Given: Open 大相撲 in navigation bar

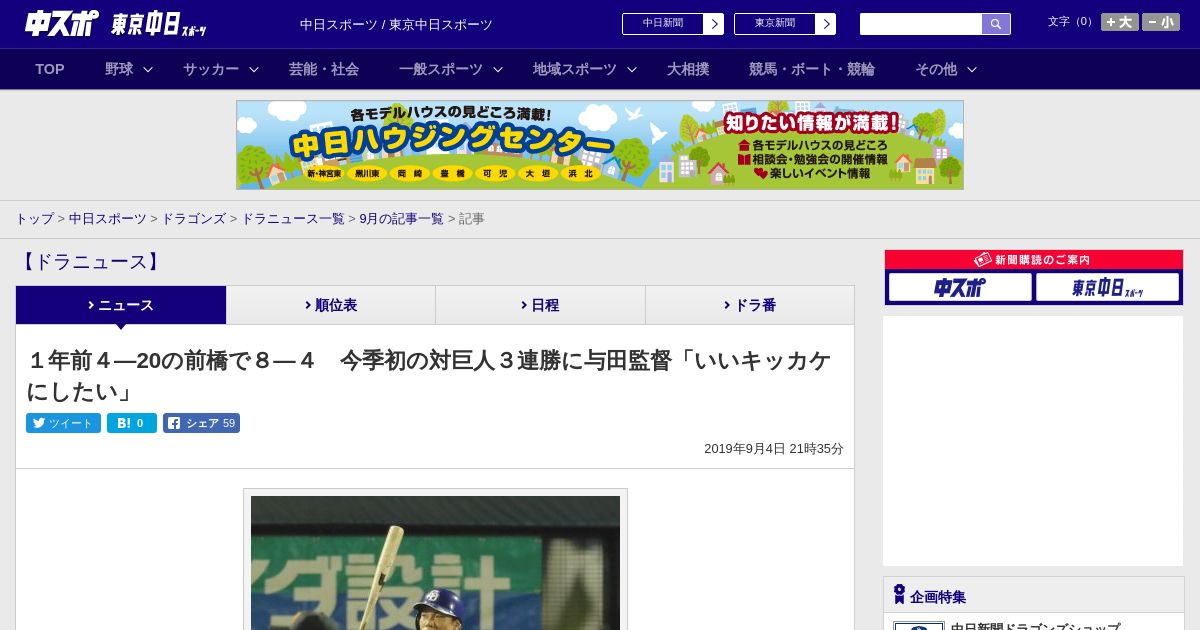Looking at the screenshot, I should [x=688, y=69].
